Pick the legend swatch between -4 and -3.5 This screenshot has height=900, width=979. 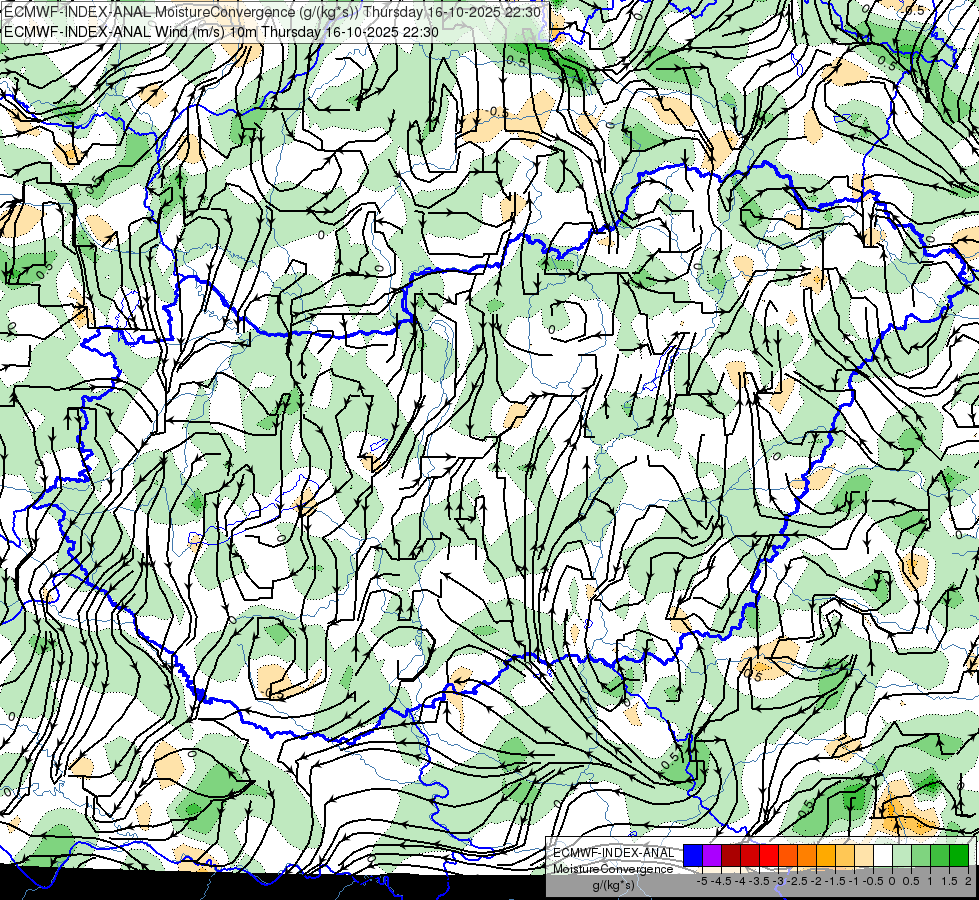click(750, 855)
